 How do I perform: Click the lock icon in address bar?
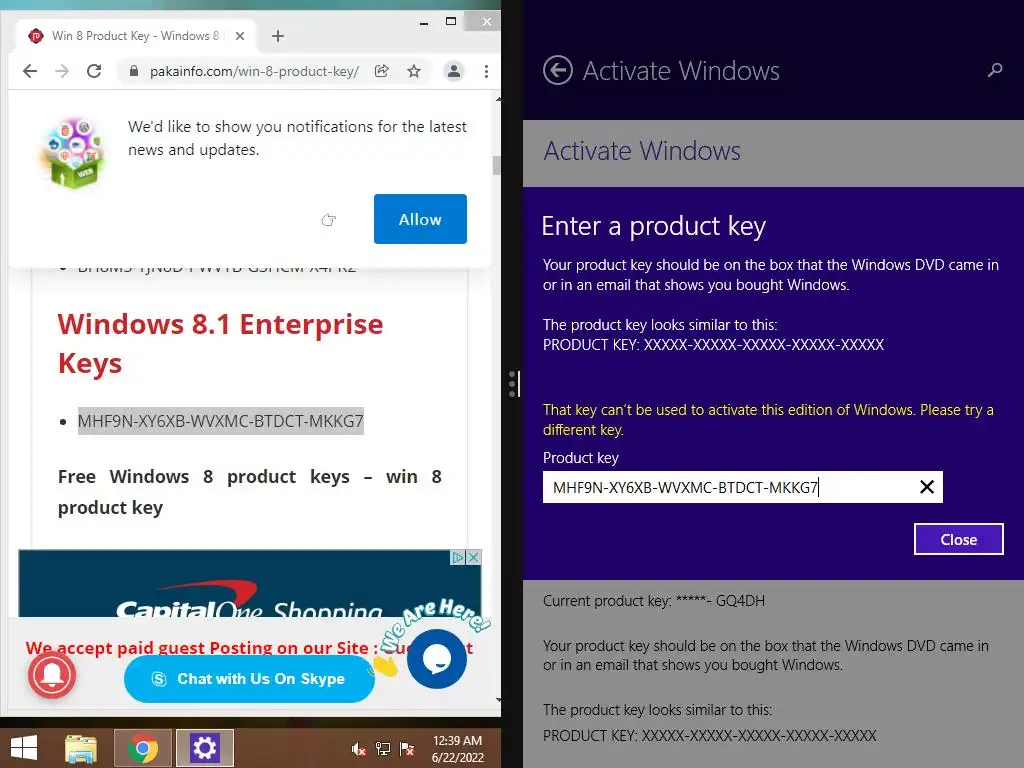click(x=134, y=71)
